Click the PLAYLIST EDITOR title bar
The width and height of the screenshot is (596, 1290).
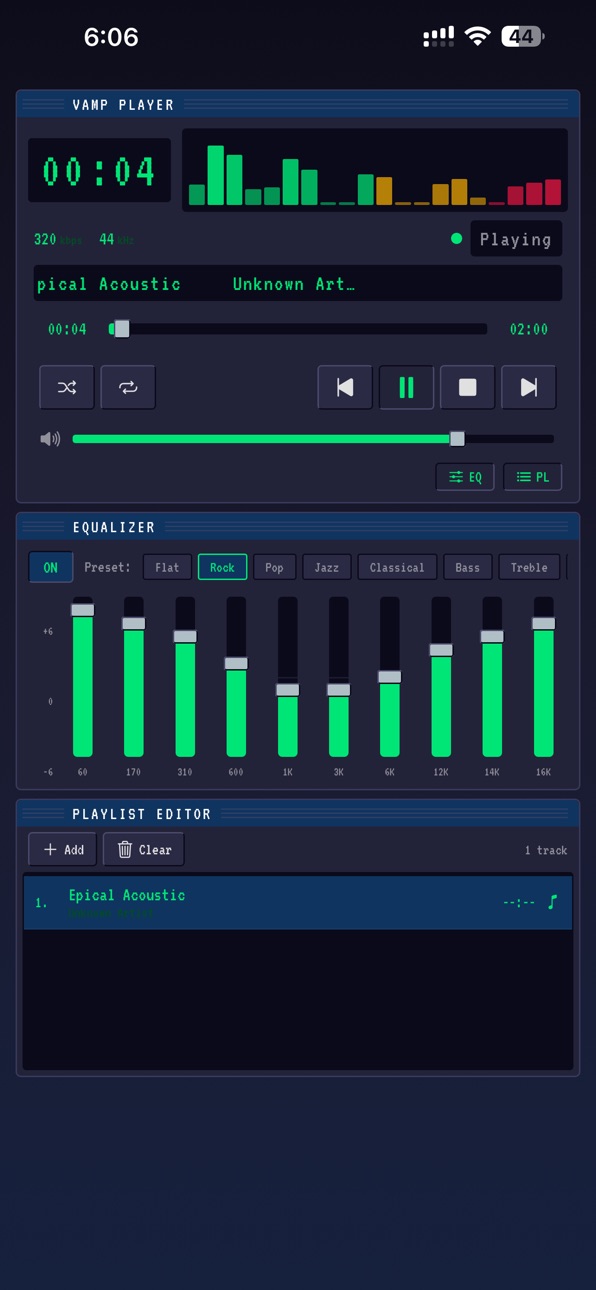[x=298, y=814]
